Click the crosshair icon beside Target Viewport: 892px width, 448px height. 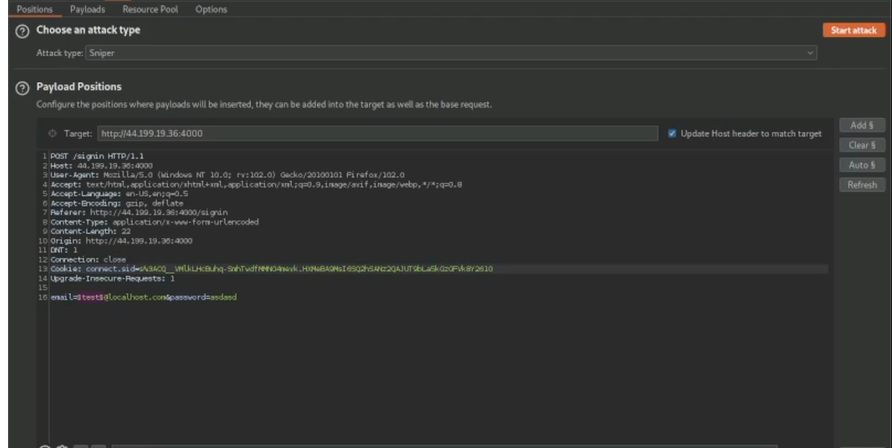tap(53, 133)
